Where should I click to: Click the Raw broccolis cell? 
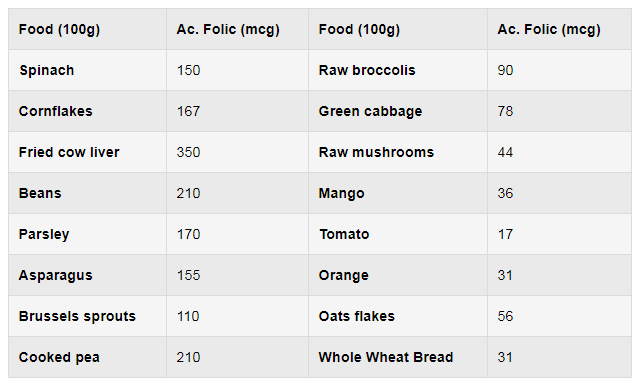click(x=398, y=70)
